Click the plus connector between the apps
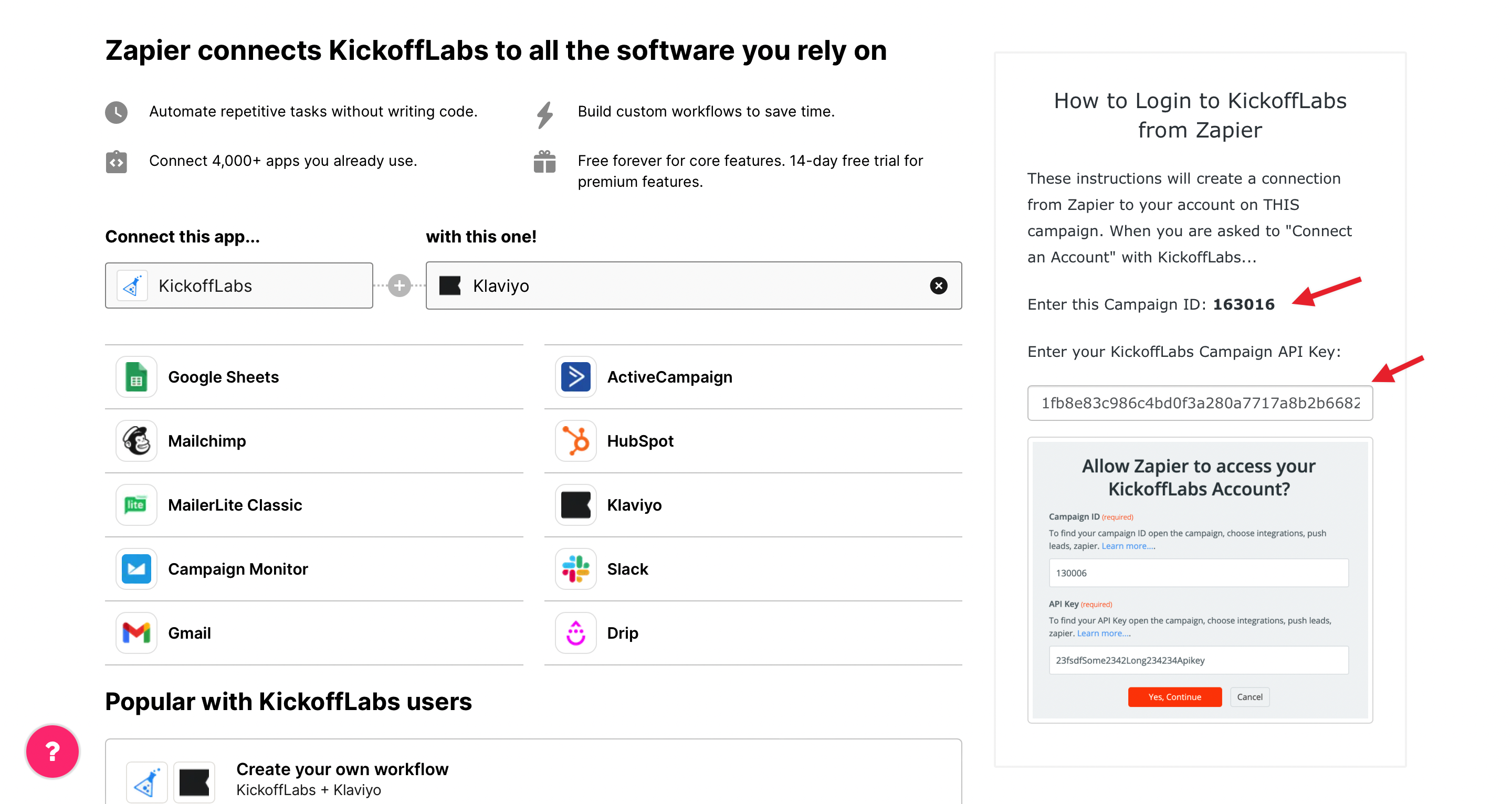This screenshot has width=1512, height=804. tap(399, 286)
